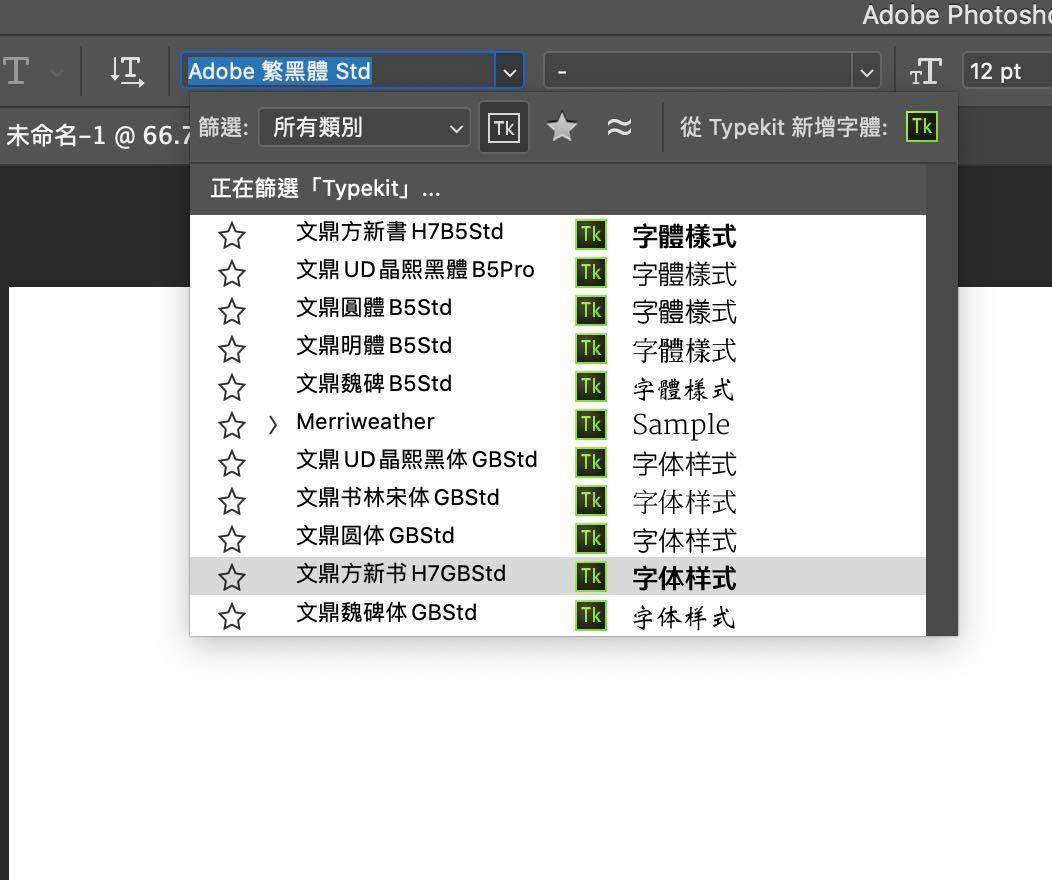Favorite 文鼎明體 B5Std with its star
Image resolution: width=1052 pixels, height=880 pixels.
pyautogui.click(x=232, y=349)
